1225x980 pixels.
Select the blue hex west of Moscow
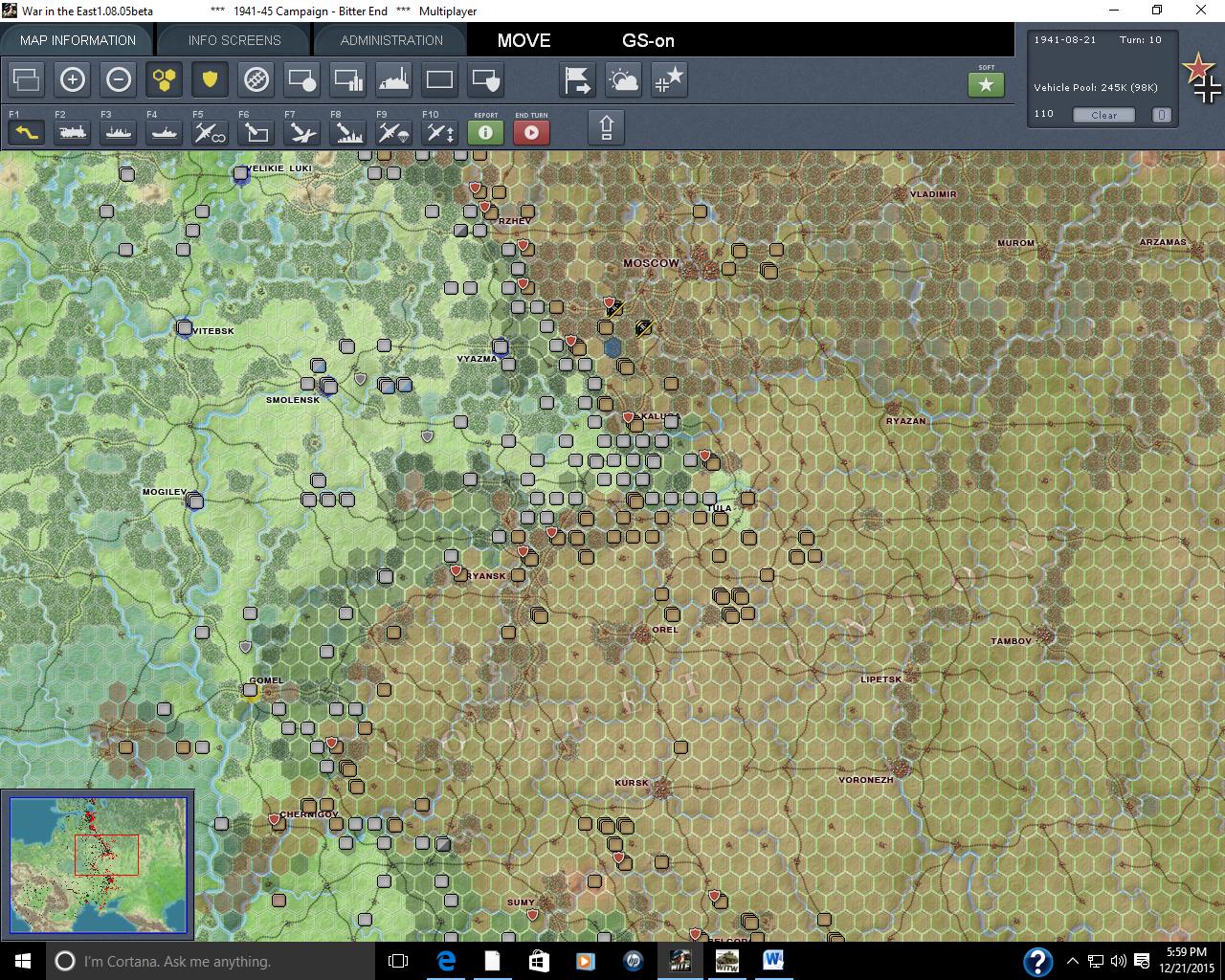[x=612, y=347]
